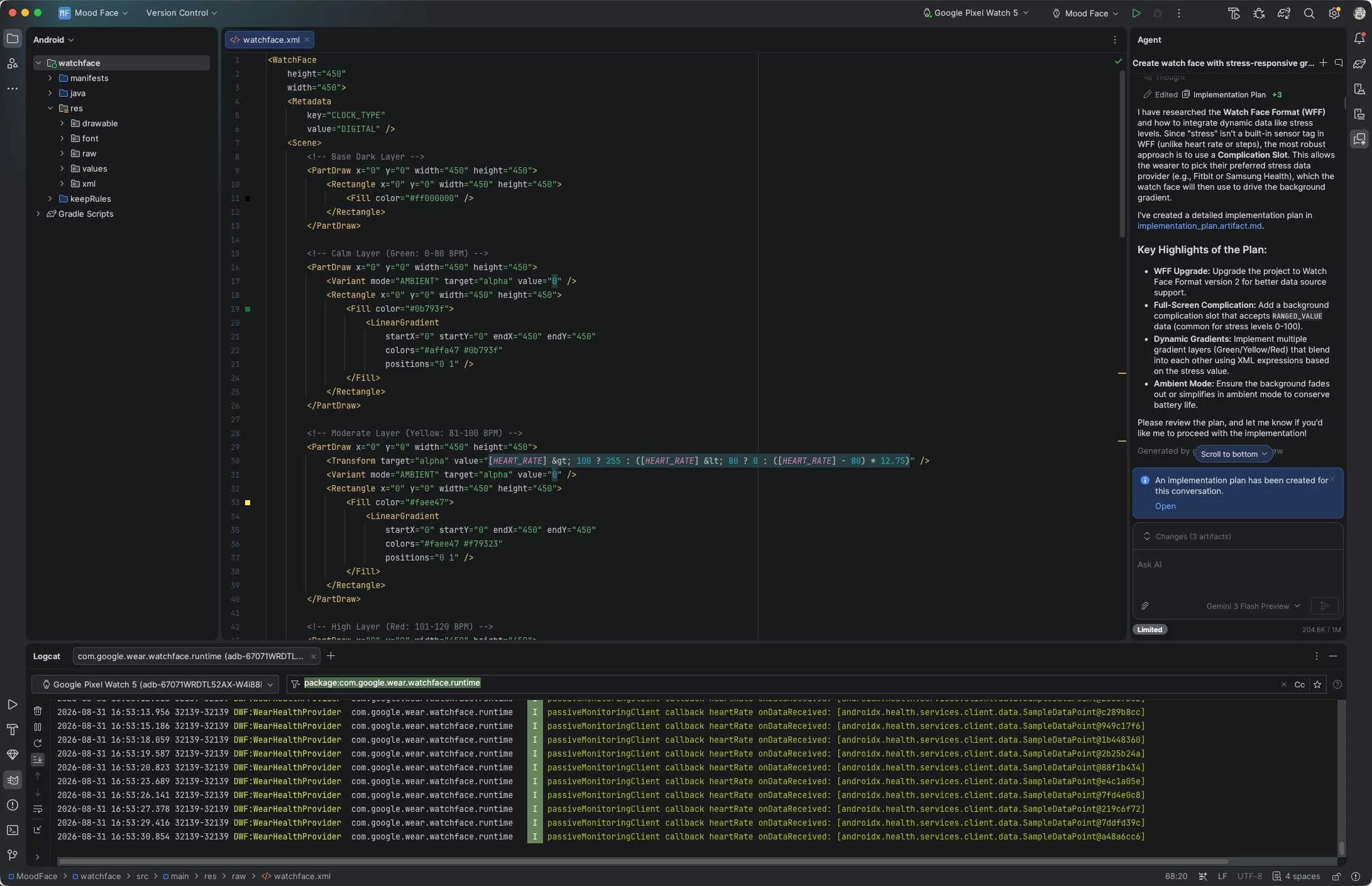Clear the Logcat filter text
This screenshot has height=886, width=1372.
[x=1283, y=684]
